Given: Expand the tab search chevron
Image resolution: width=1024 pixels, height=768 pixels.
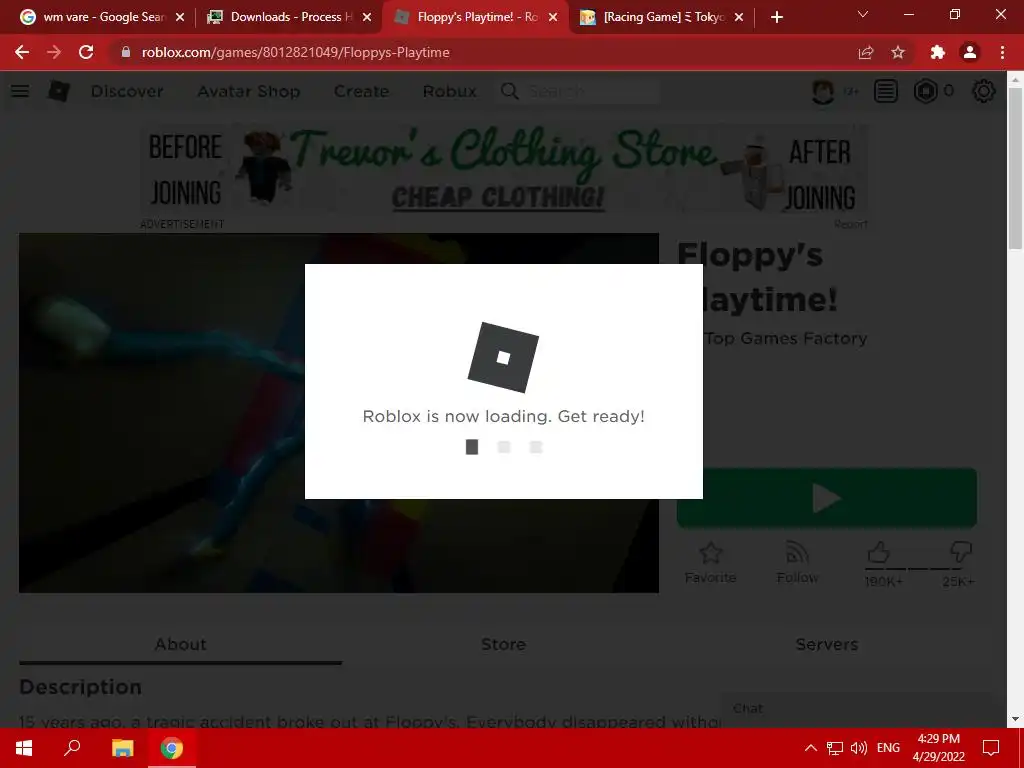Looking at the screenshot, I should tap(863, 14).
